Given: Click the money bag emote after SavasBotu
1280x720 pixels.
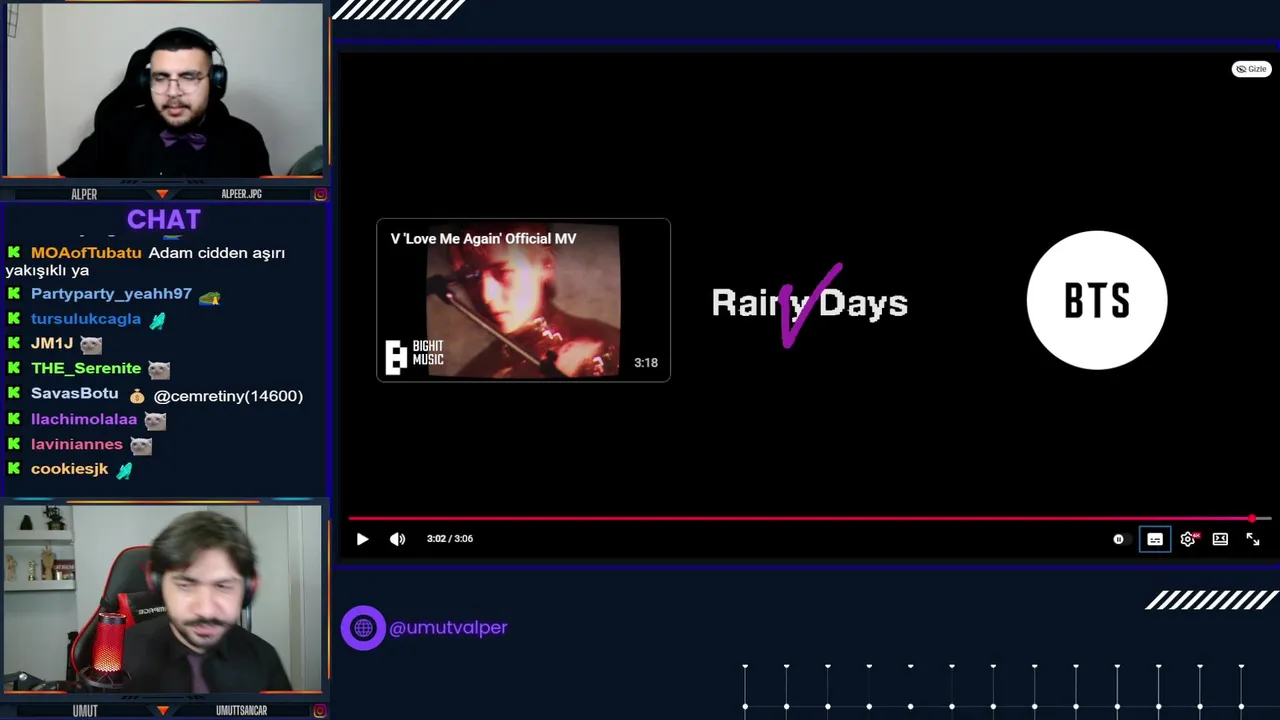Looking at the screenshot, I should 136,396.
